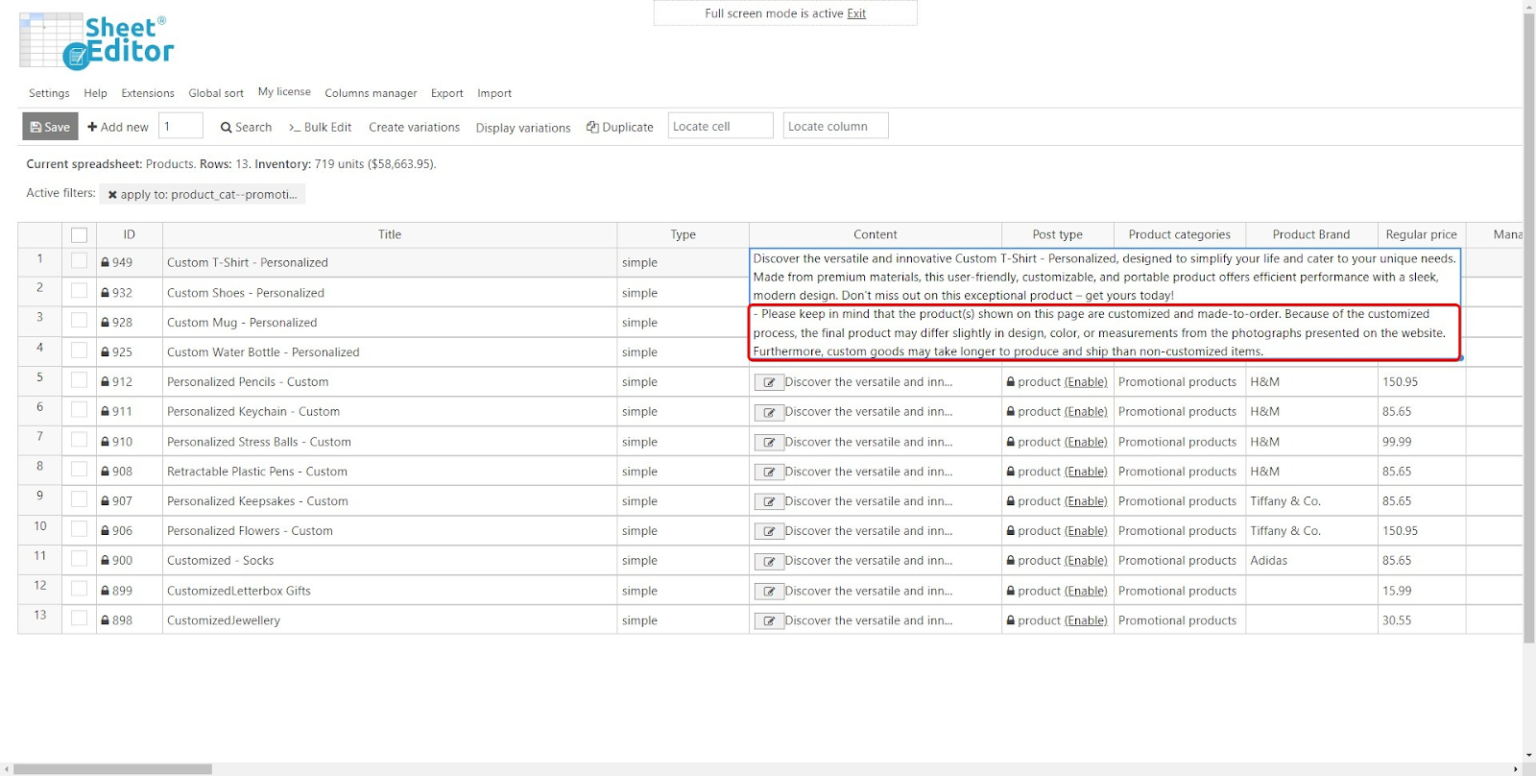Click Enable link for Personalized Keychain post type
This screenshot has width=1536, height=776.
(1088, 412)
